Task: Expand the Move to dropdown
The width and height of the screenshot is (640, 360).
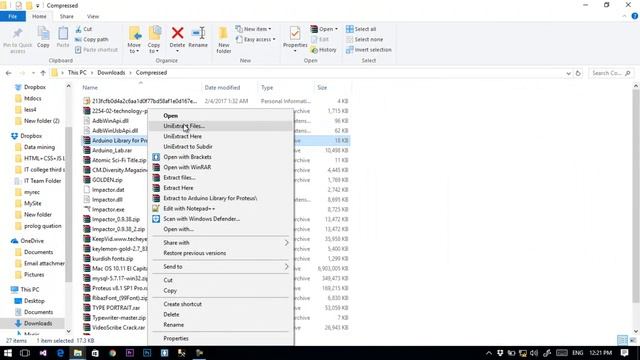Action: tap(138, 51)
